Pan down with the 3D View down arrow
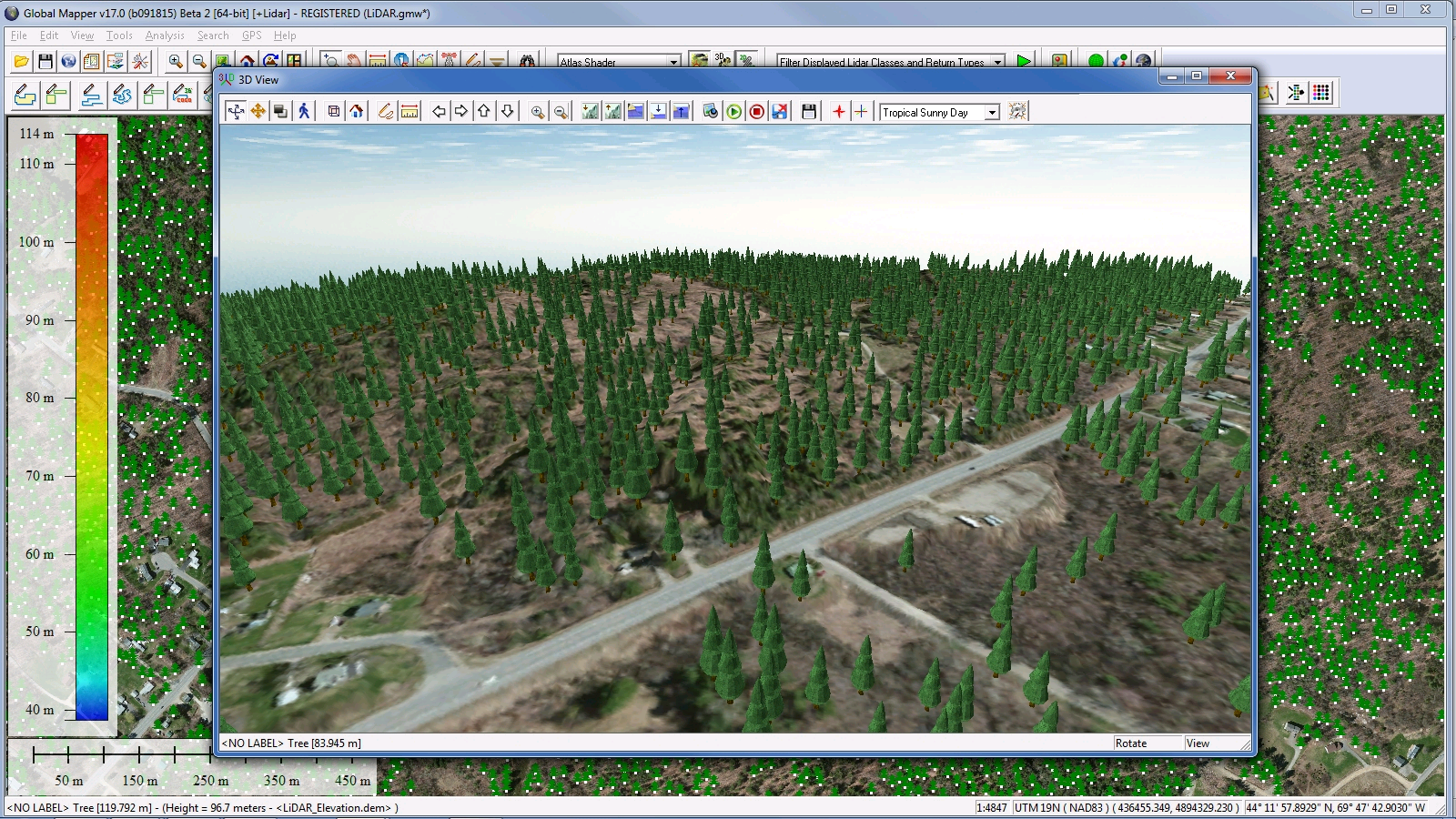The image size is (1456, 819). click(507, 111)
